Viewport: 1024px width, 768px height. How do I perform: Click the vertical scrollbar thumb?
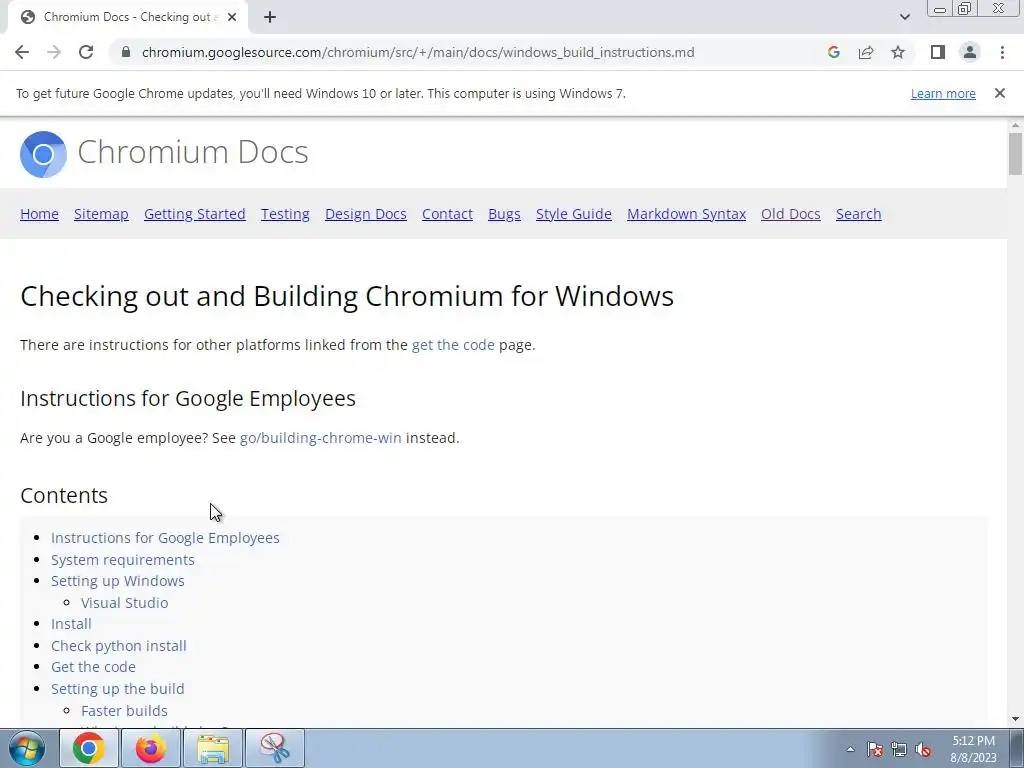[x=1015, y=154]
